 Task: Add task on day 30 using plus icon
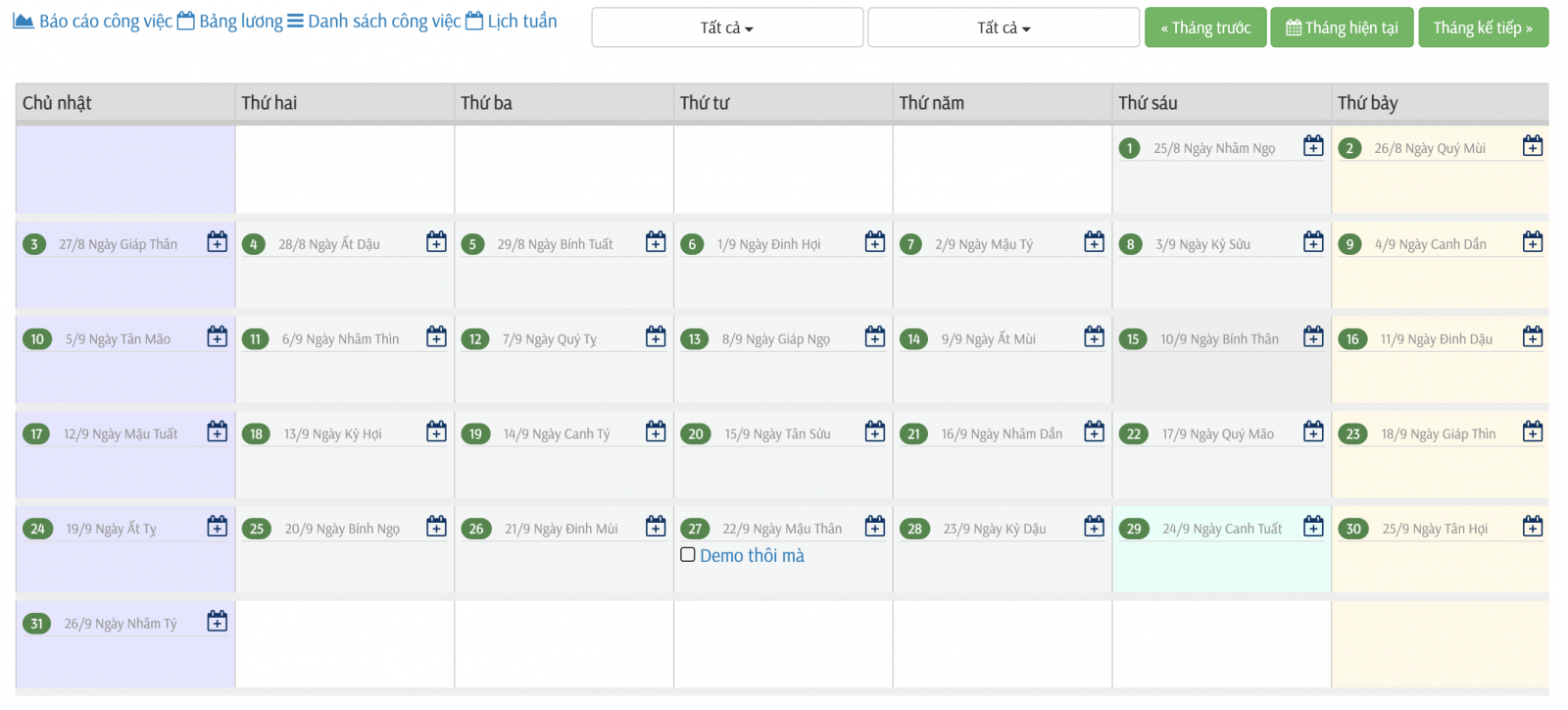1533,527
